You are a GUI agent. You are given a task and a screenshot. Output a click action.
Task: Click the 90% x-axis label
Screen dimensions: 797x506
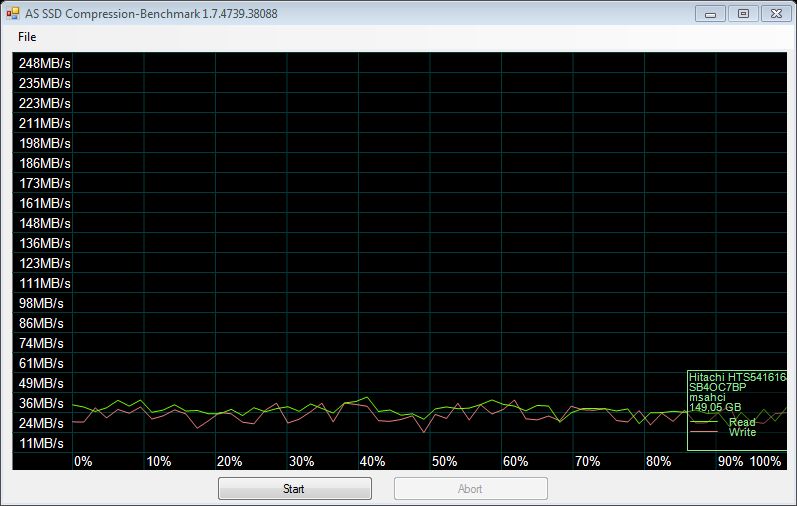(x=730, y=461)
